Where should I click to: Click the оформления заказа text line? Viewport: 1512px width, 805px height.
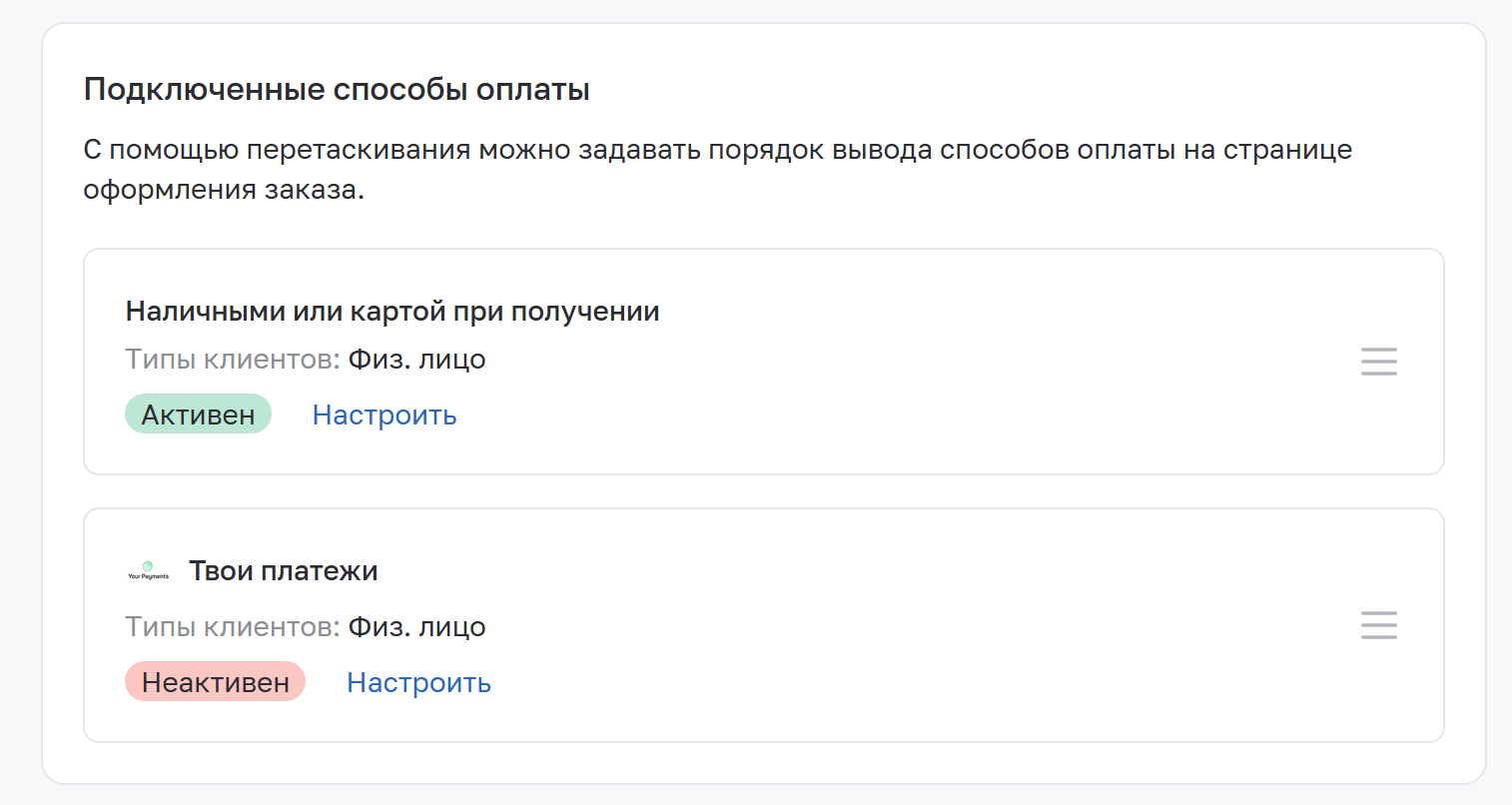224,190
